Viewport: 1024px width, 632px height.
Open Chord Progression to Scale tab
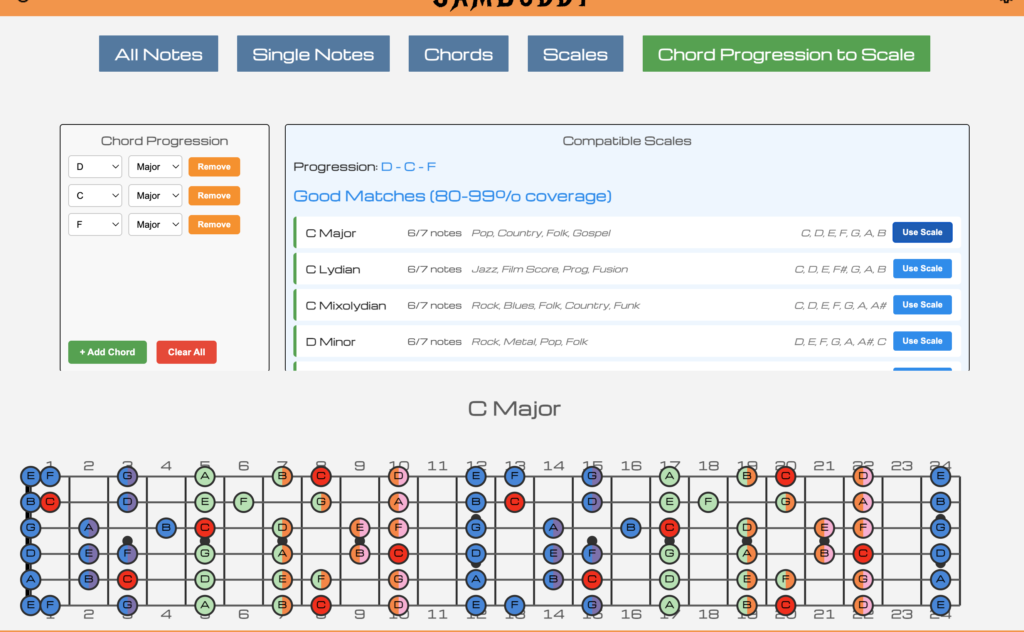(786, 54)
